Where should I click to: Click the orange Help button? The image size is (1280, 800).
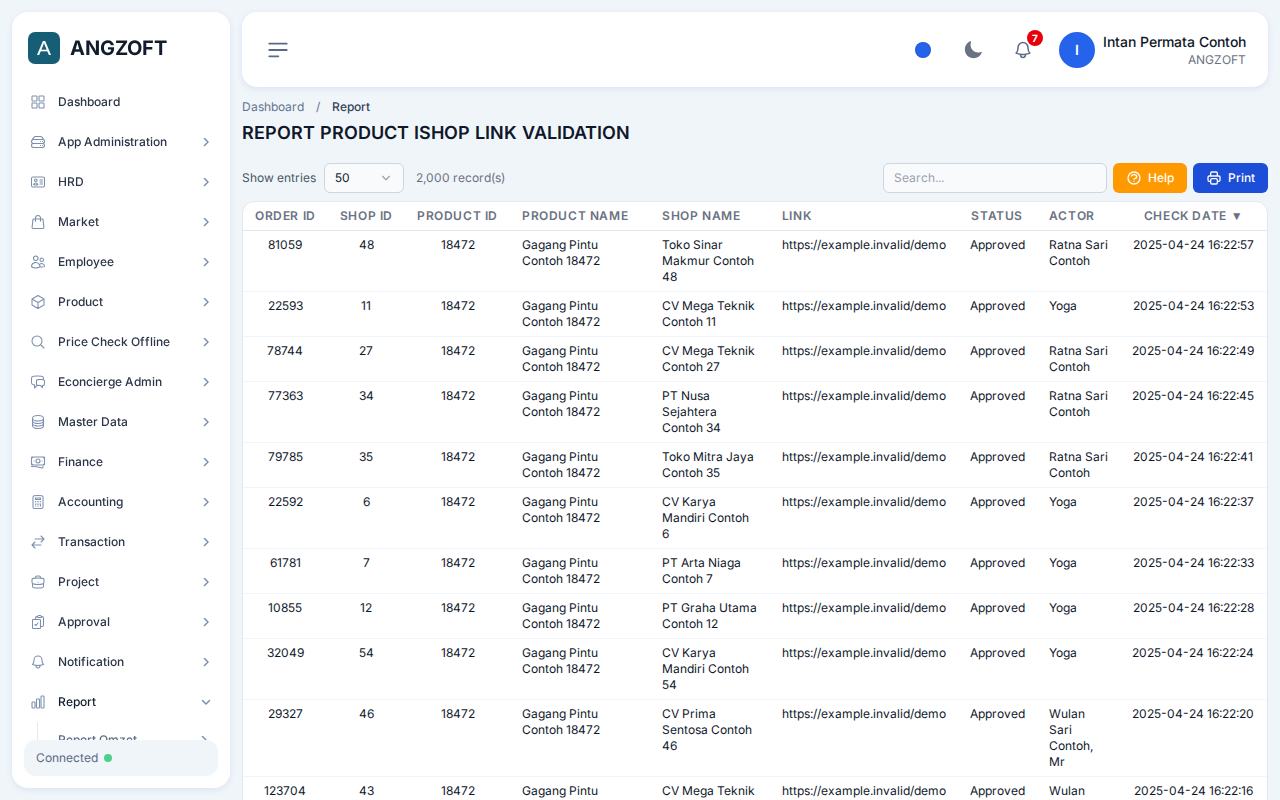click(1150, 178)
